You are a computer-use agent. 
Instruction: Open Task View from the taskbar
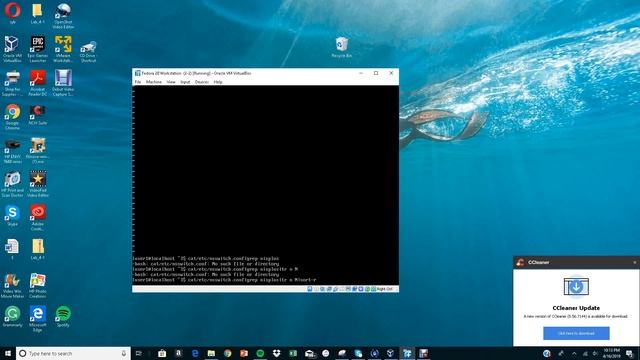coord(138,353)
